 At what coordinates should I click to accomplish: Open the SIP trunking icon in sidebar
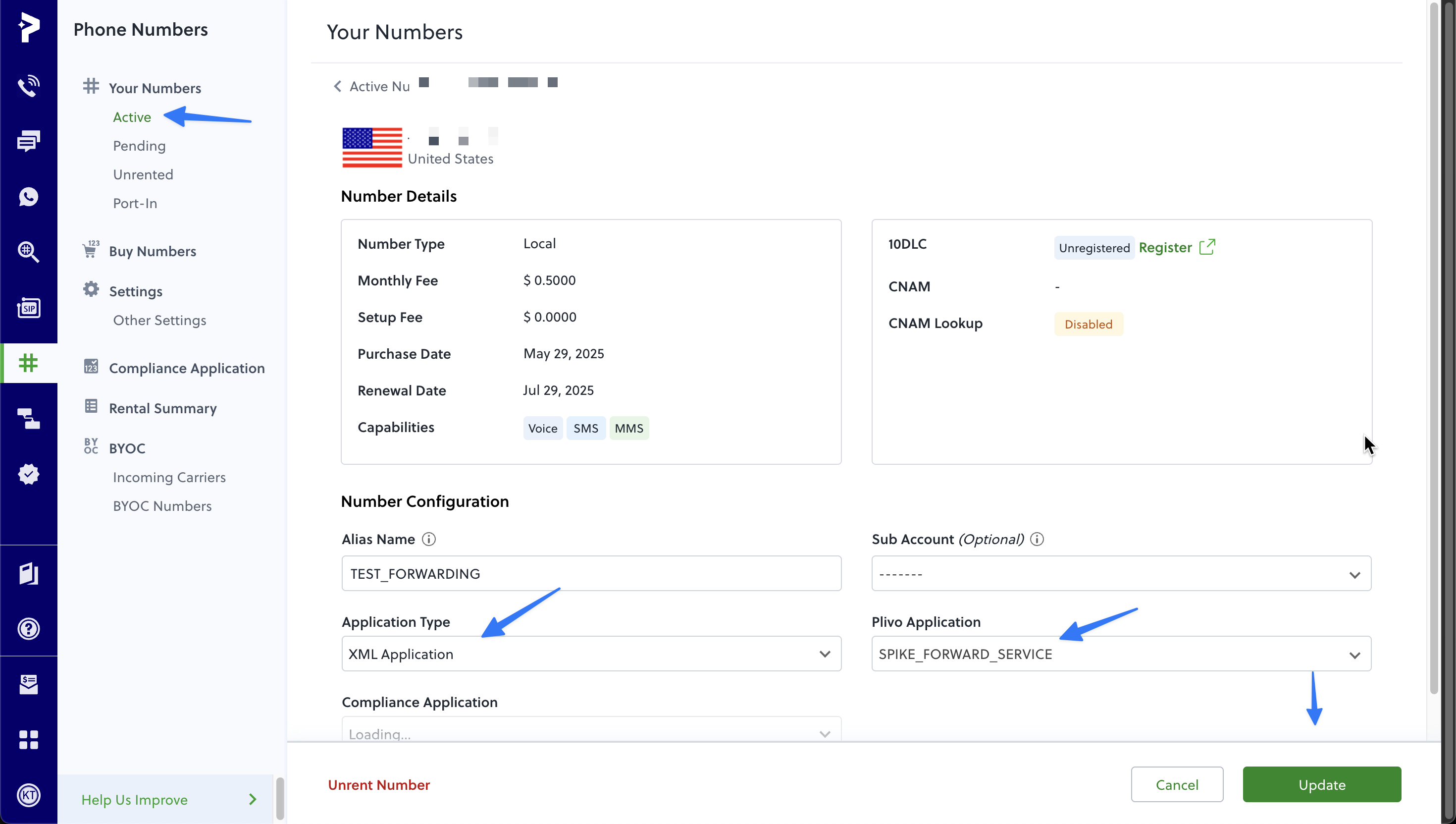[28, 308]
